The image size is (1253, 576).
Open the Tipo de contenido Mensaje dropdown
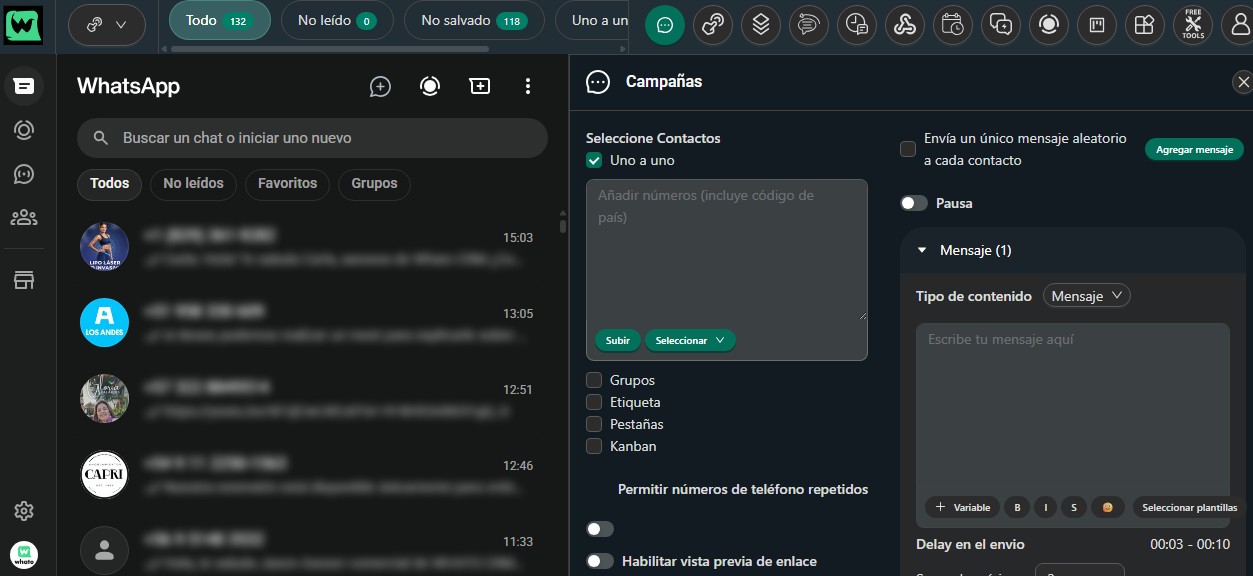(x=1087, y=296)
